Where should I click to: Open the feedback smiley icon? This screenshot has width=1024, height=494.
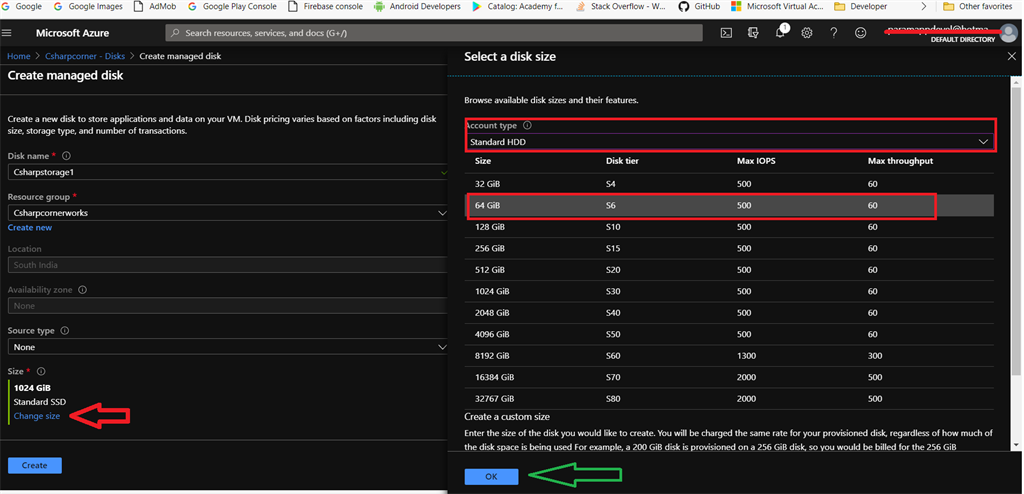(x=861, y=33)
